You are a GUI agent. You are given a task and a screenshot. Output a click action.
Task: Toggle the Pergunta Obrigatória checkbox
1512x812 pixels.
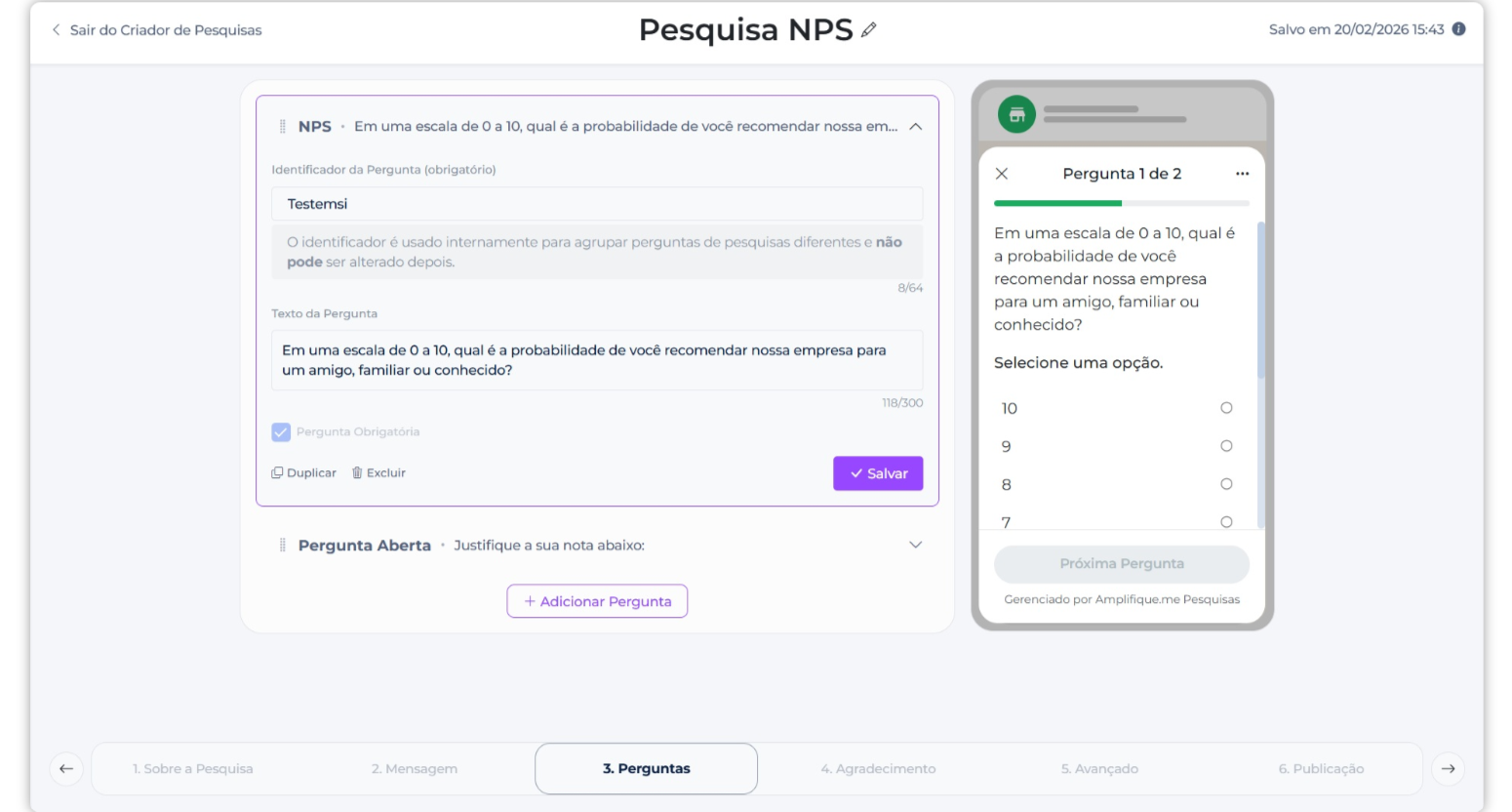[x=281, y=431]
